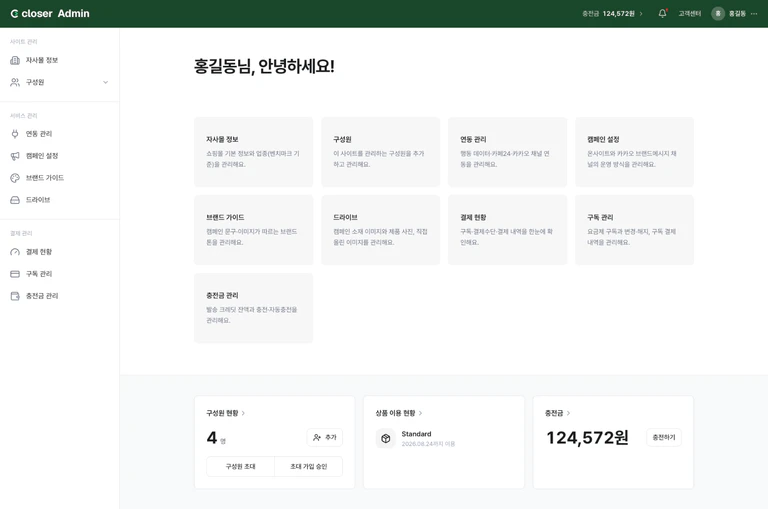Open the 연동 관리 card in main area

tap(507, 152)
